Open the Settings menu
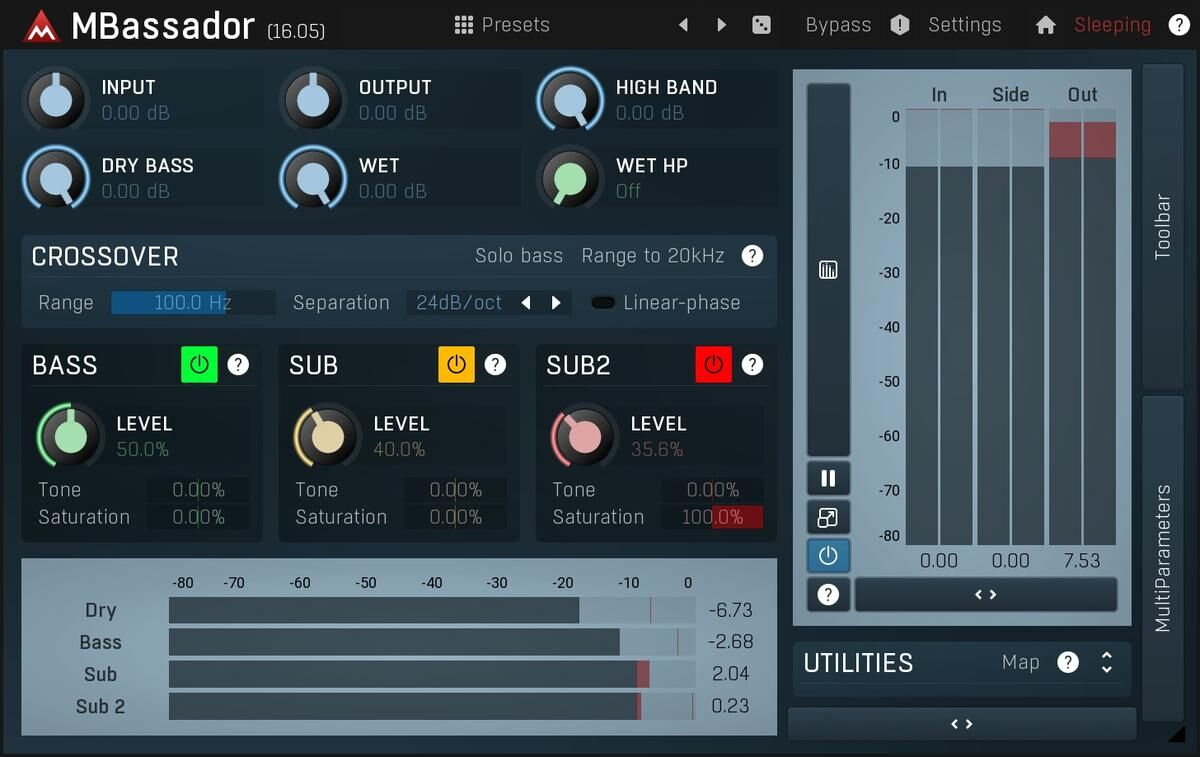Viewport: 1200px width, 757px height. click(964, 25)
